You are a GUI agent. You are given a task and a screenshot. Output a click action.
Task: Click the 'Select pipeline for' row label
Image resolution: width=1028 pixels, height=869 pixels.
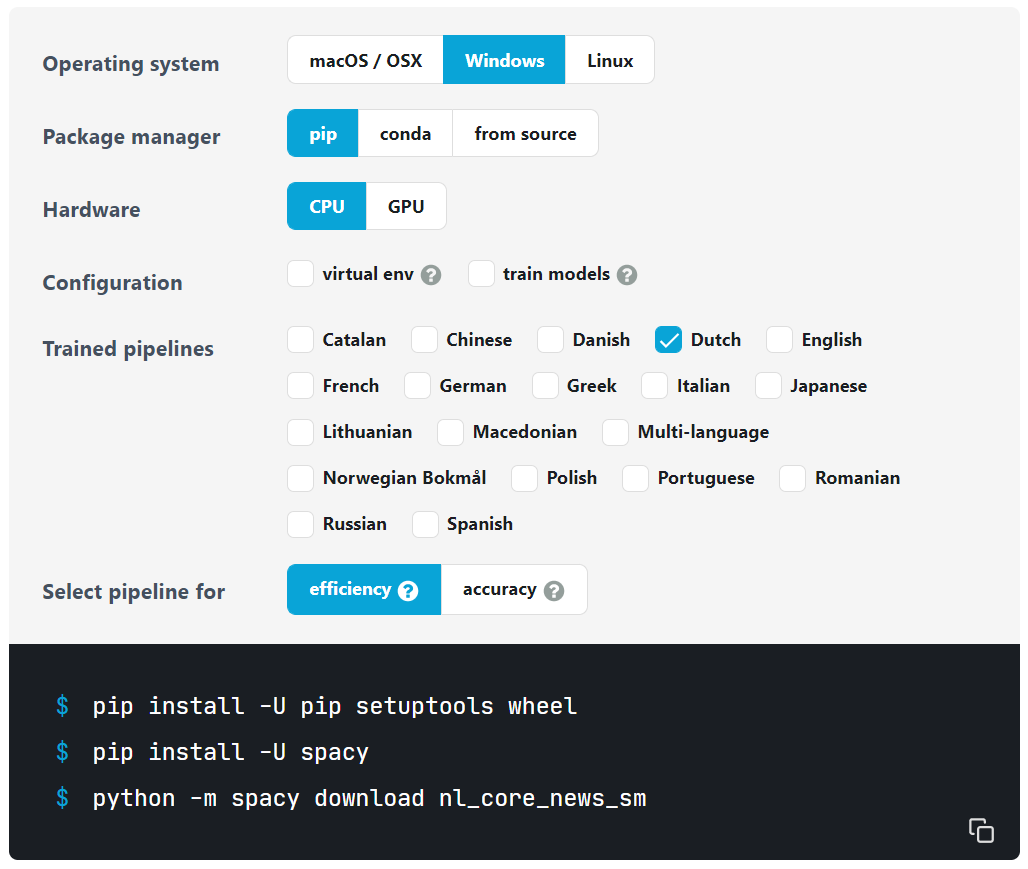click(x=133, y=592)
